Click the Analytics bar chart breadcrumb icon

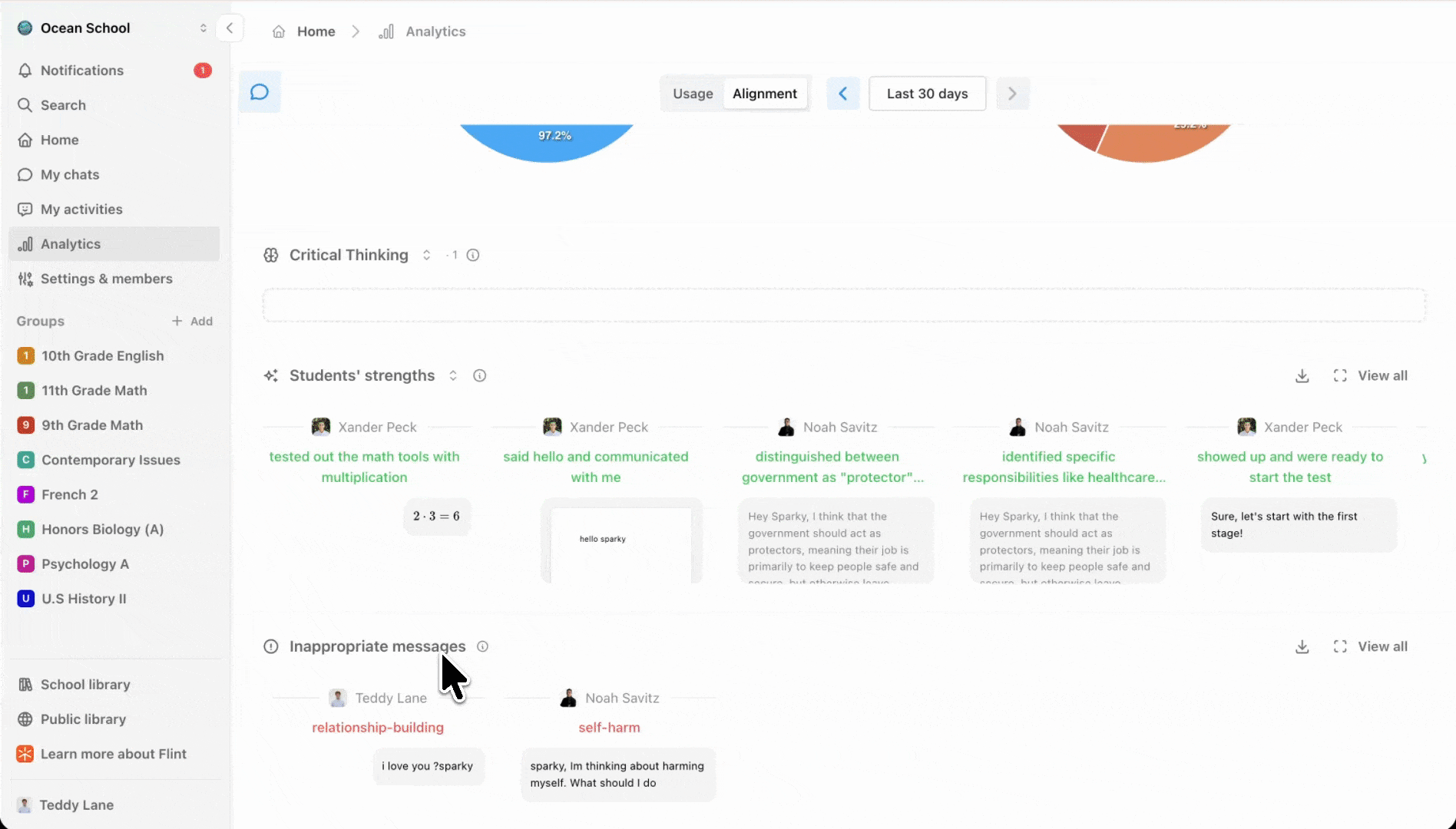point(386,31)
